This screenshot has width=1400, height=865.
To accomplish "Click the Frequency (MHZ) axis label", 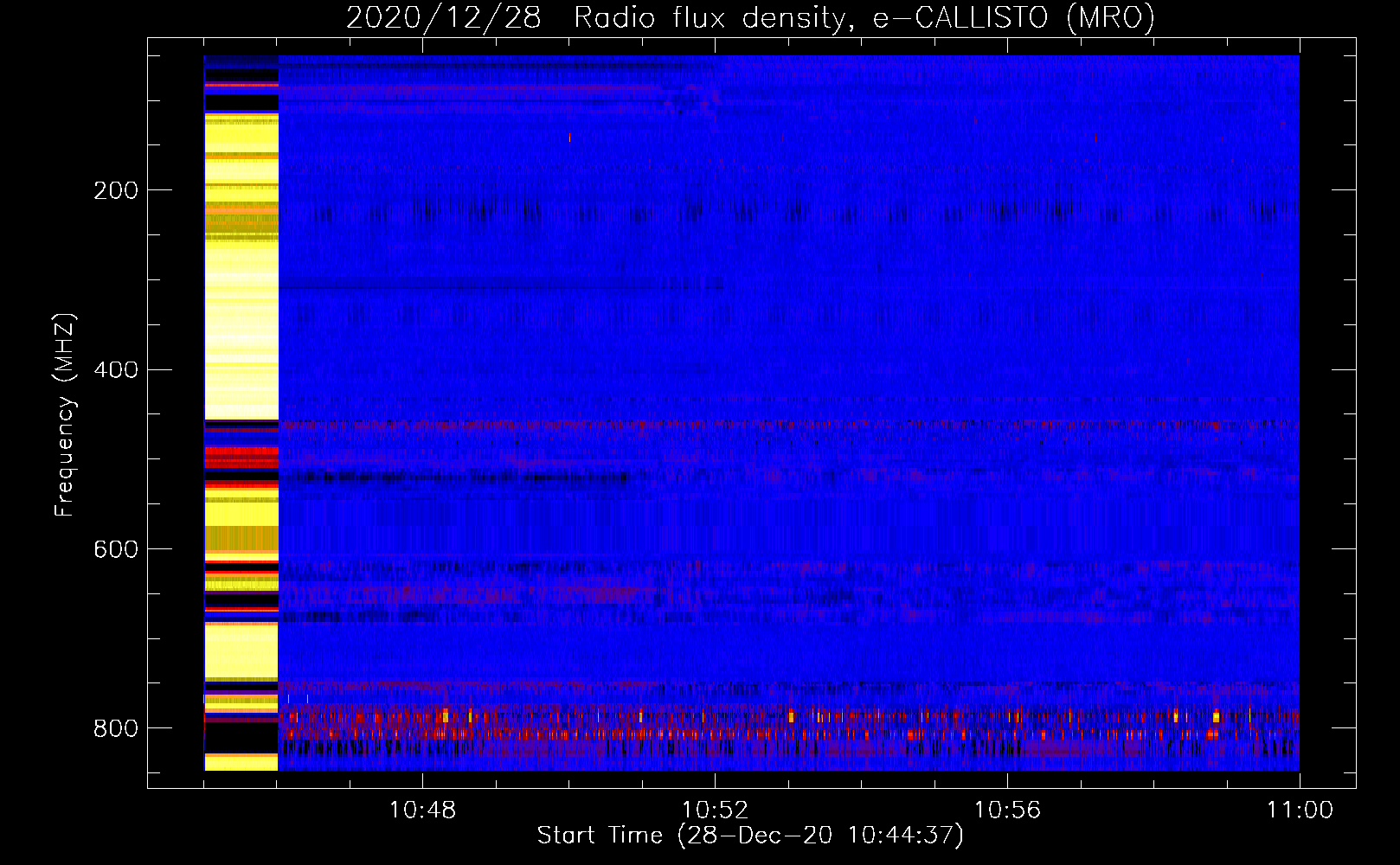I will point(65,415).
